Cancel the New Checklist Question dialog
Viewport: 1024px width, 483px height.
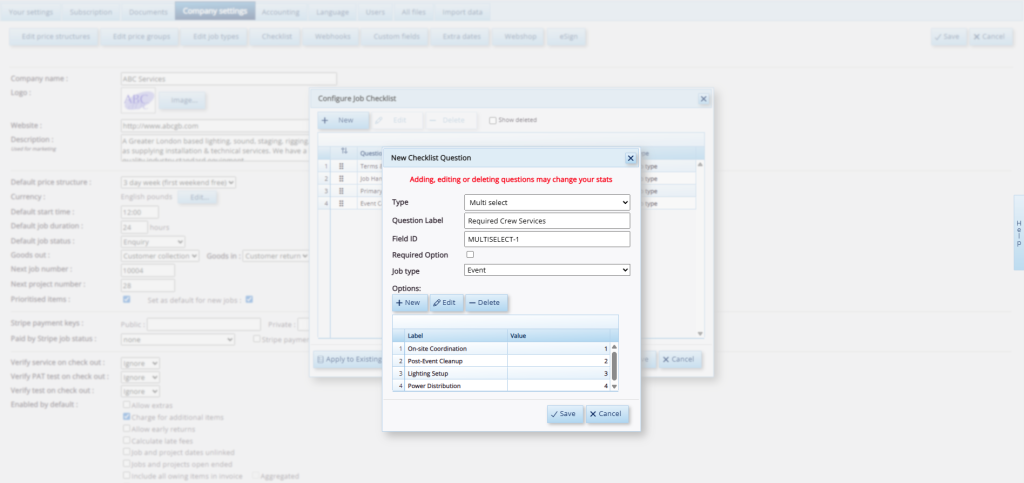click(x=607, y=414)
